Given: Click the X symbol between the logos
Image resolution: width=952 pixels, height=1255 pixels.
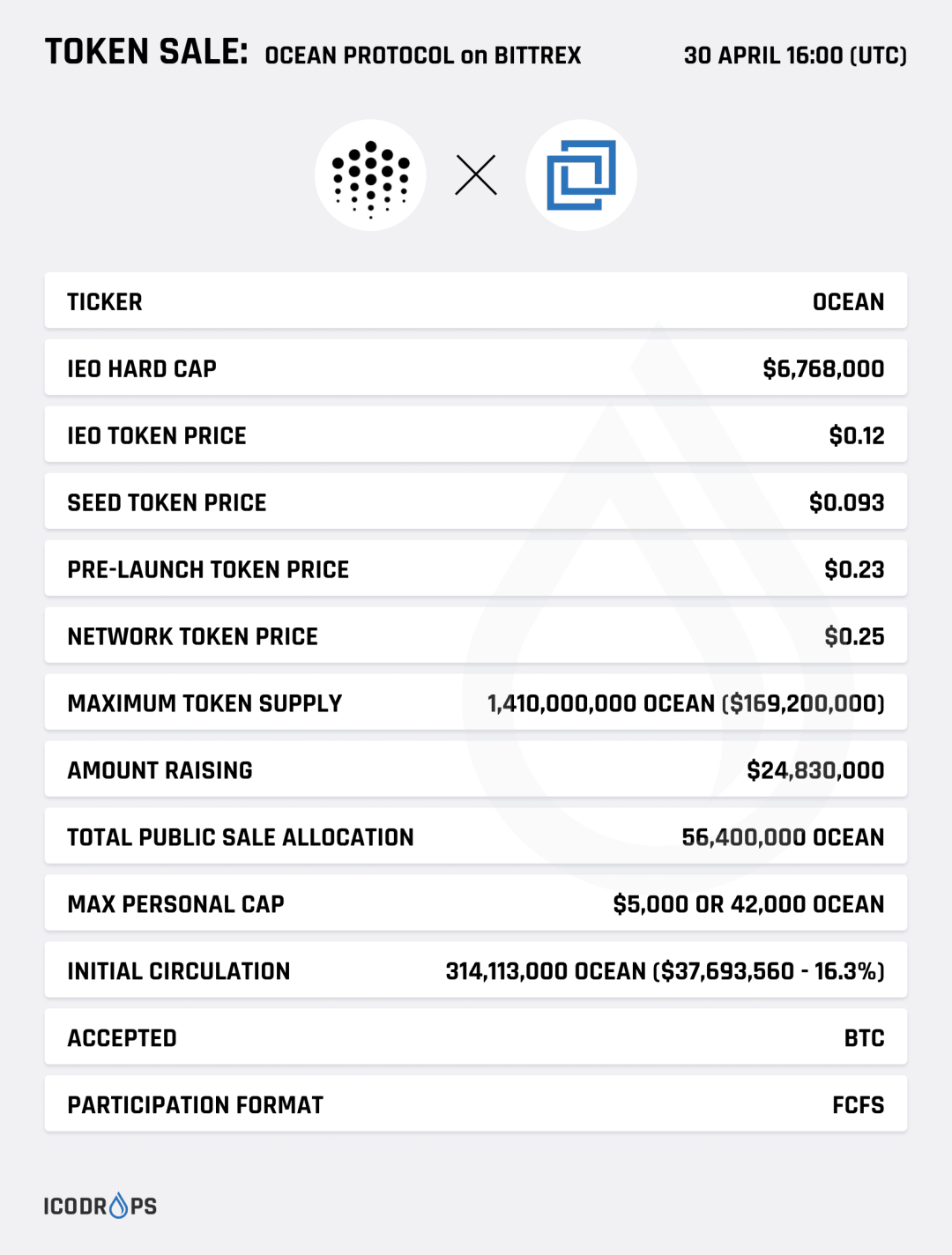Looking at the screenshot, I should [x=476, y=175].
